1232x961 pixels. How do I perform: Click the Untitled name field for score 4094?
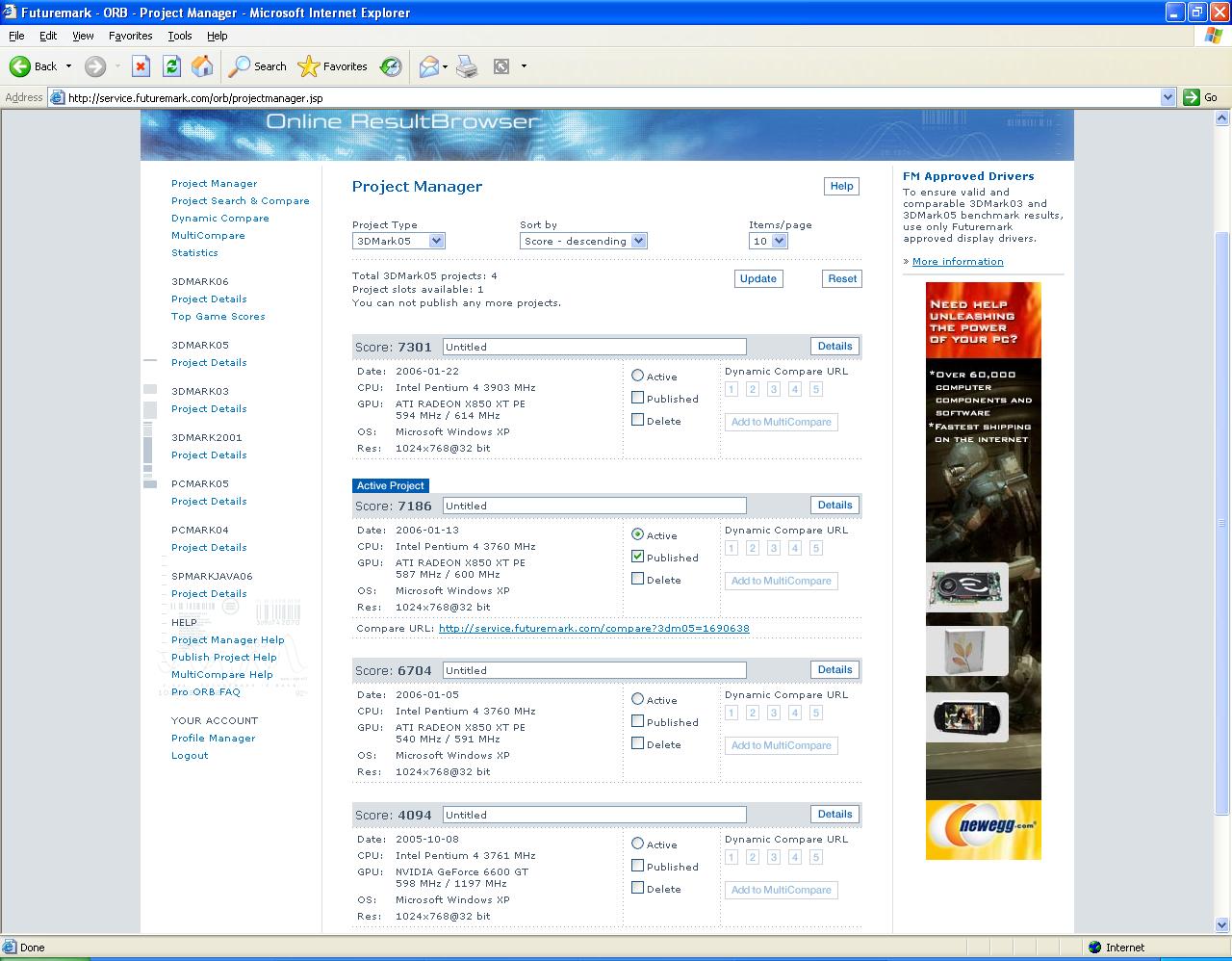pyautogui.click(x=595, y=815)
